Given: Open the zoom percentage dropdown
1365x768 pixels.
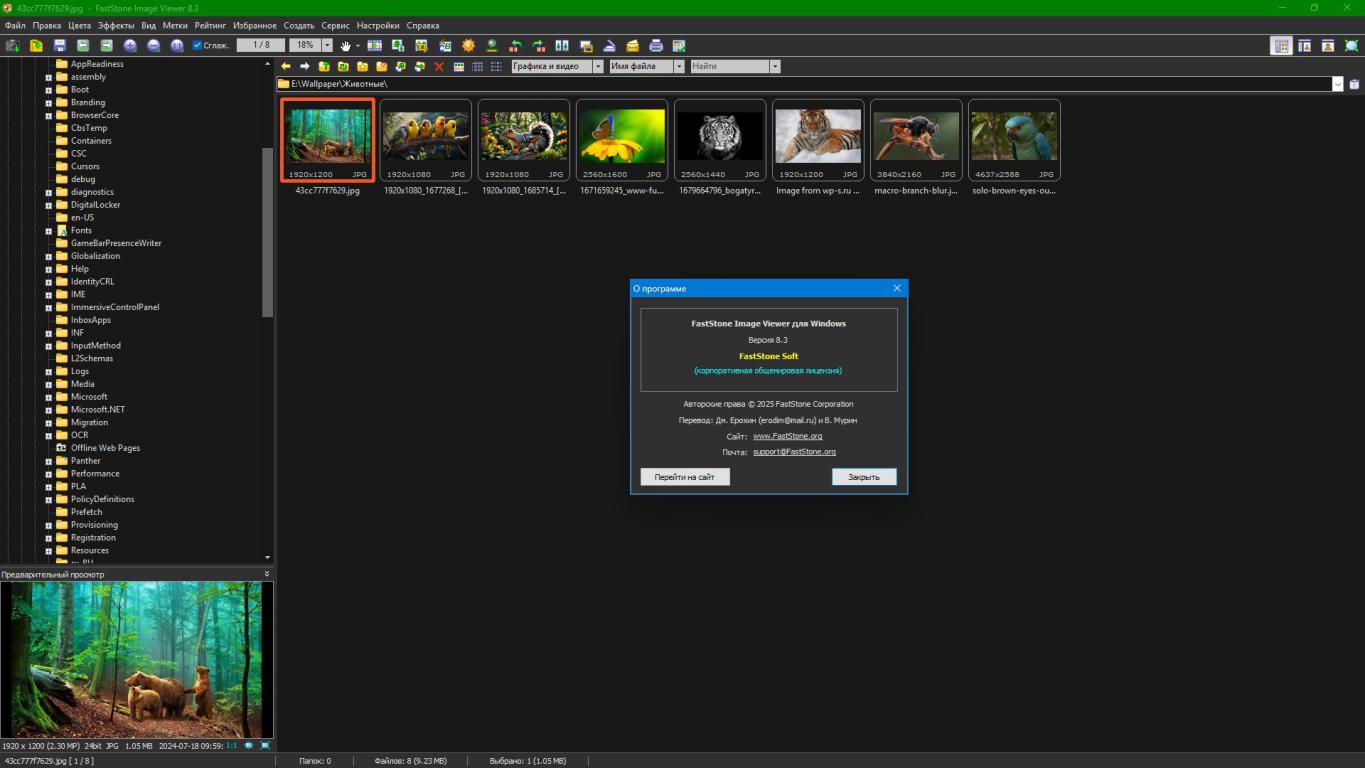Looking at the screenshot, I should 327,46.
